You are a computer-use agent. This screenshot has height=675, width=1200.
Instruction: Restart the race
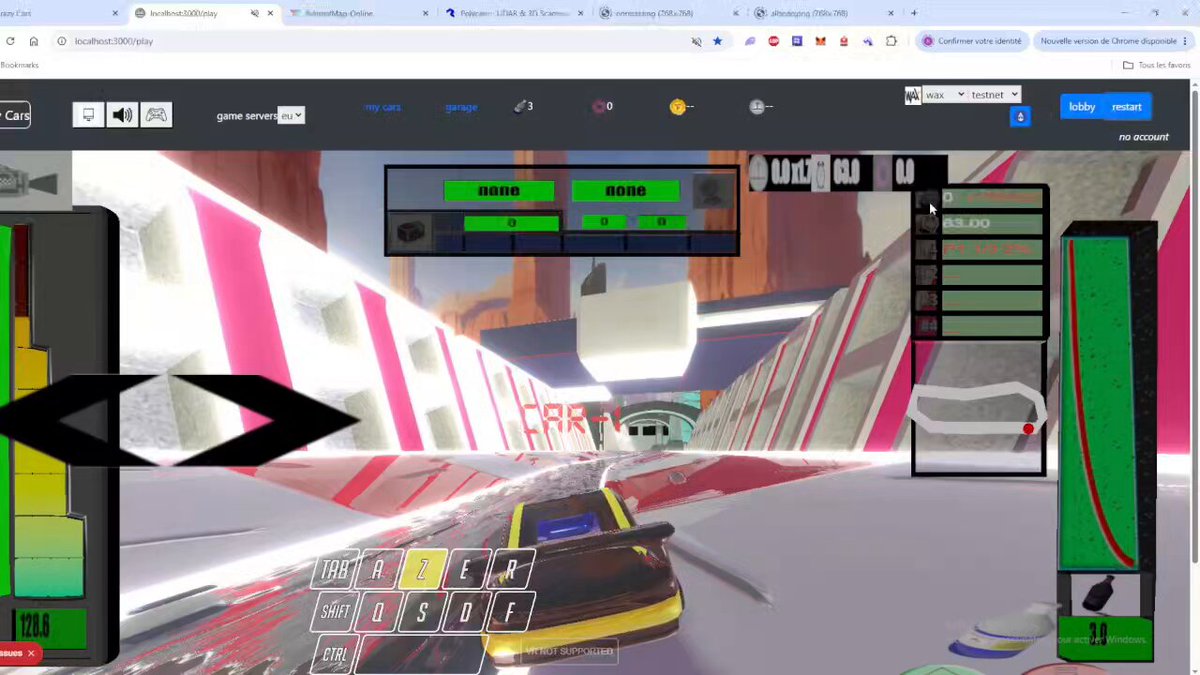pos(1126,107)
